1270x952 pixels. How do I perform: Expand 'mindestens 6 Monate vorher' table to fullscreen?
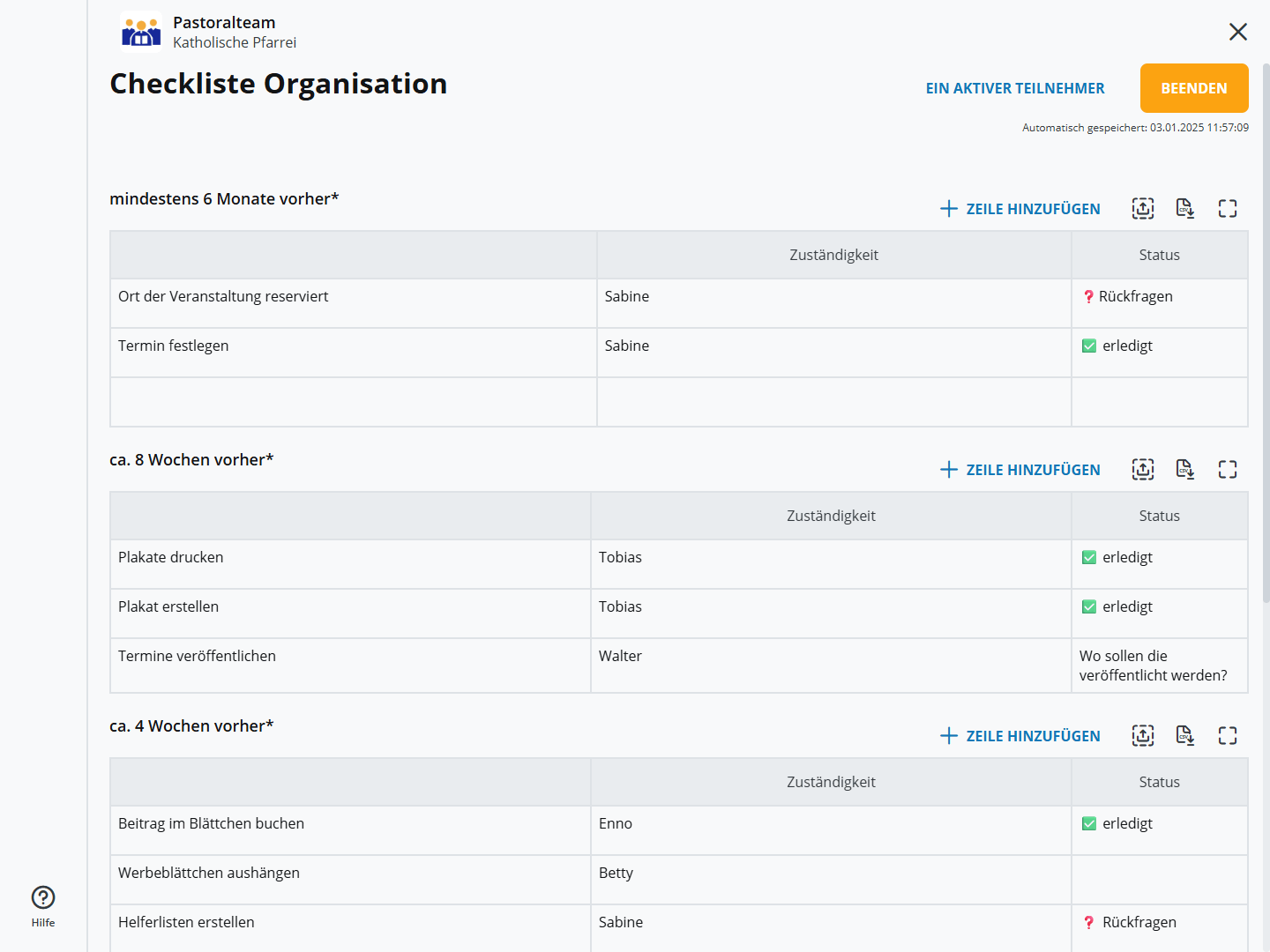[1228, 208]
